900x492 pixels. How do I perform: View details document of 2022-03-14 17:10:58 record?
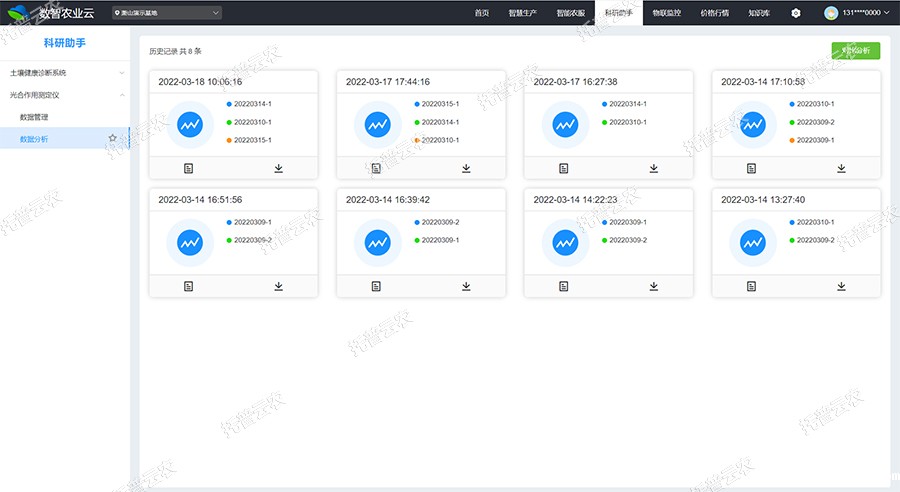click(x=751, y=168)
